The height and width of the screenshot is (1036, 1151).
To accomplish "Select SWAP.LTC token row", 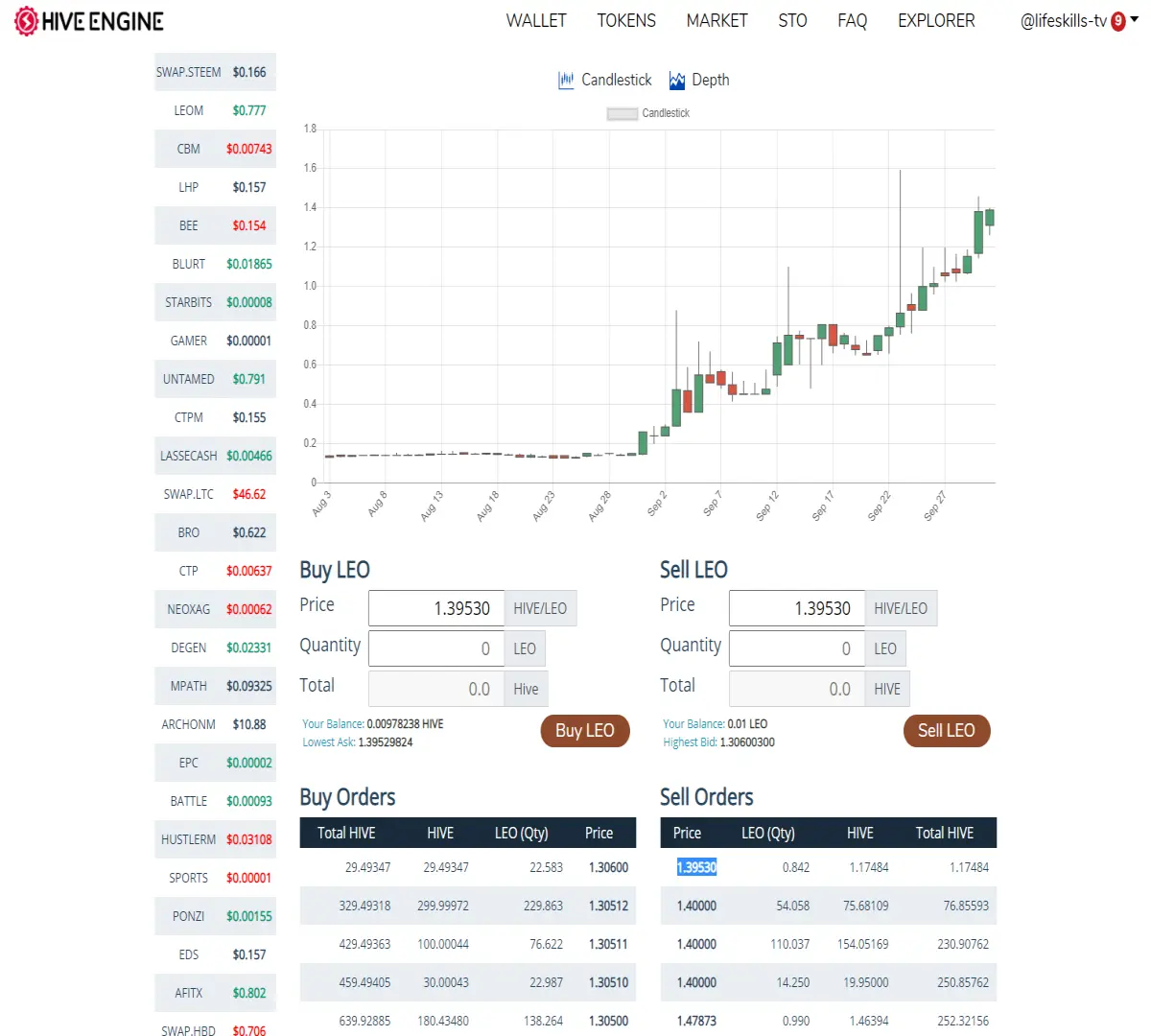I will coord(215,494).
